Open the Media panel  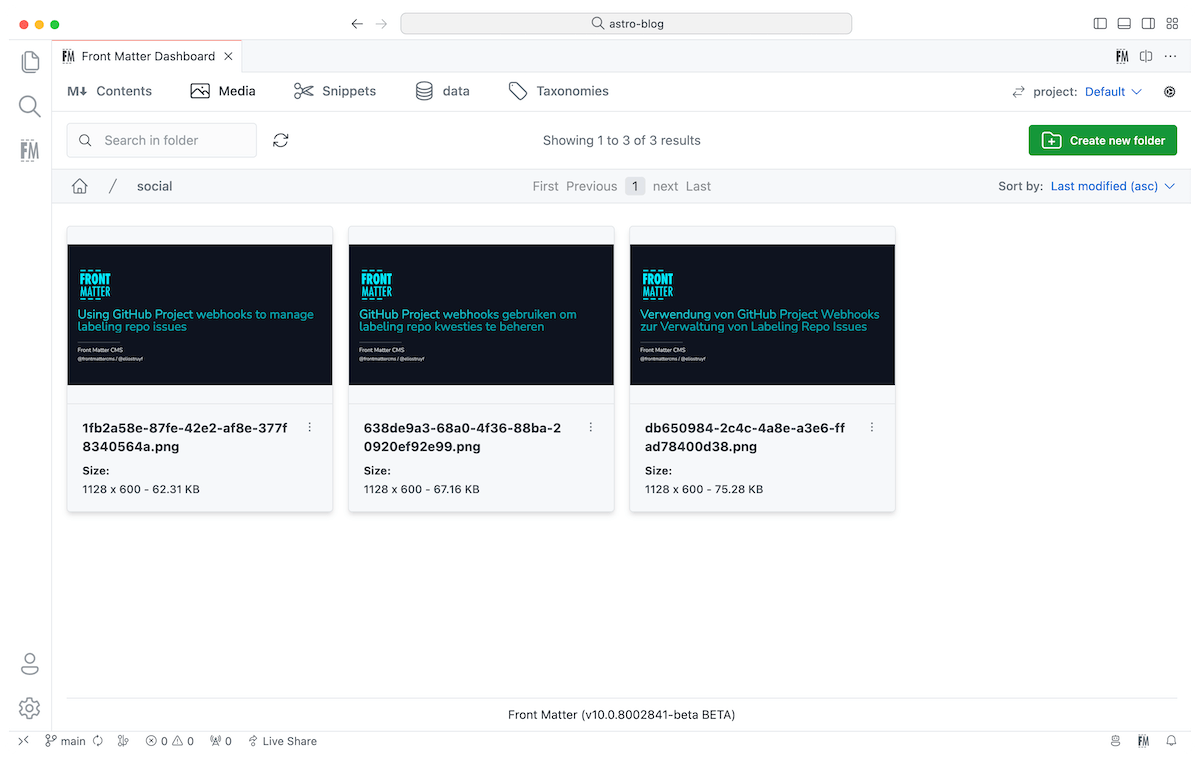[222, 91]
